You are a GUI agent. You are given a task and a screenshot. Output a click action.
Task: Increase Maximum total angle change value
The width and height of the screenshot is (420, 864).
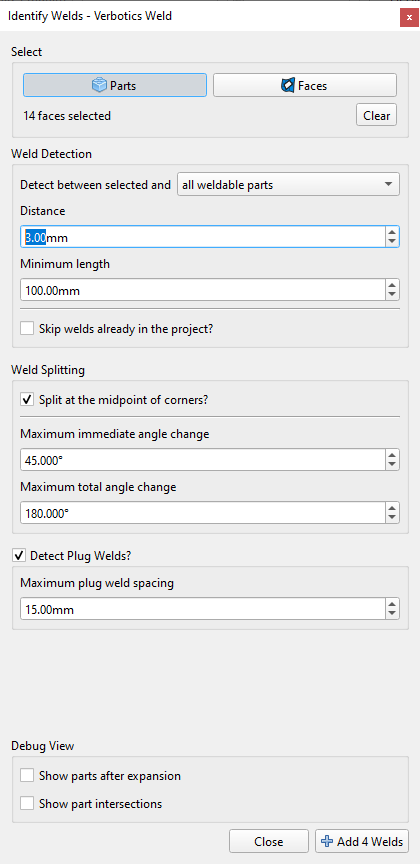[392, 508]
